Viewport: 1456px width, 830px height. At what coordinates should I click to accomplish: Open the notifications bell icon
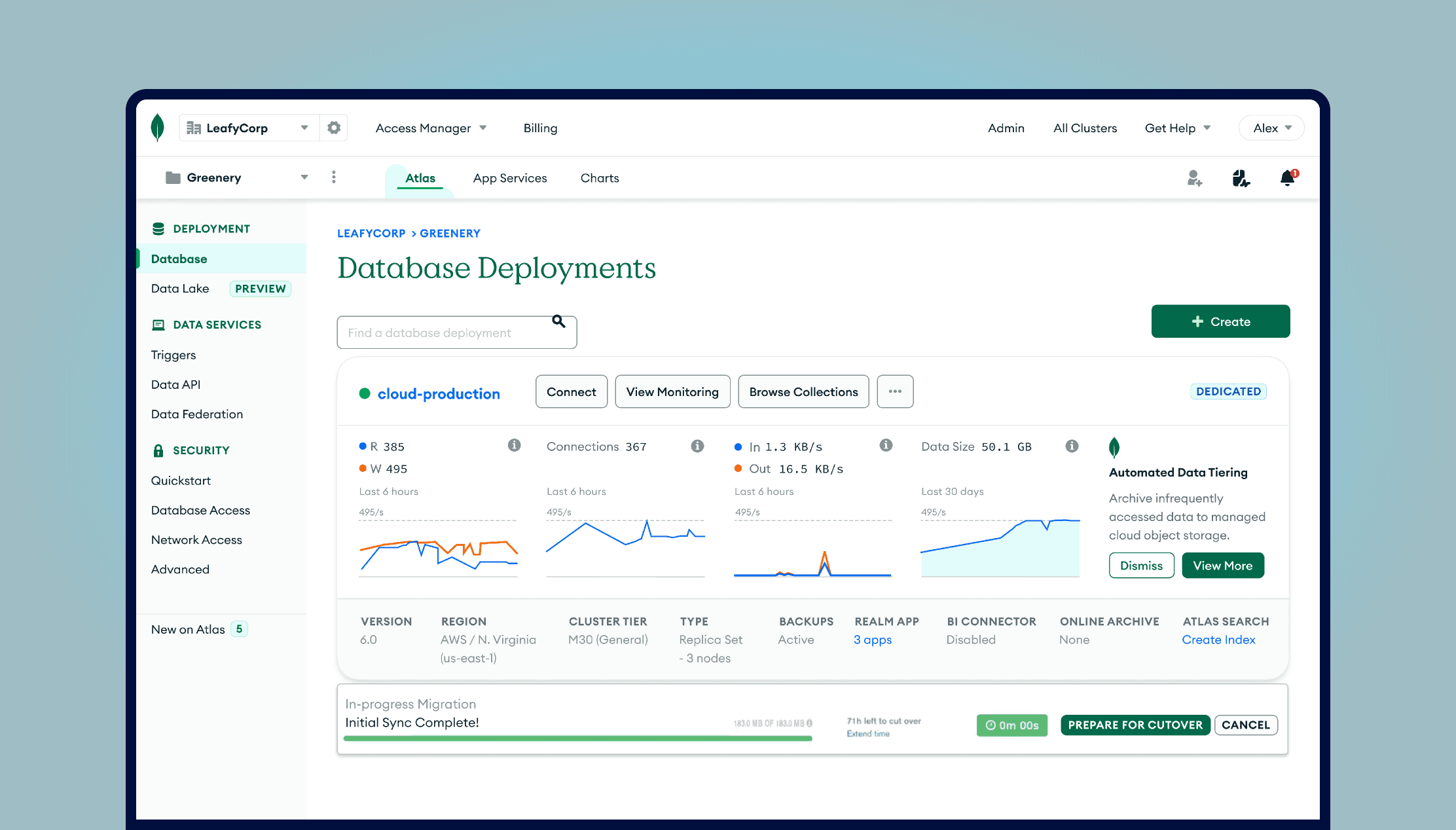tap(1287, 177)
